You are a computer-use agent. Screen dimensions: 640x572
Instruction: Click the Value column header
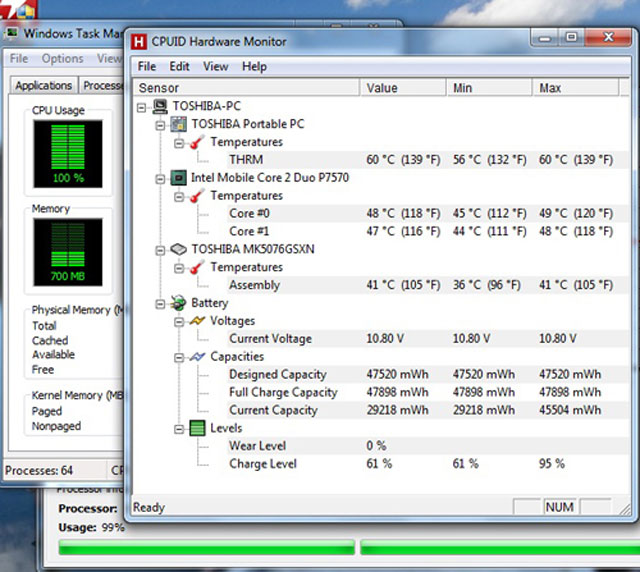click(403, 88)
